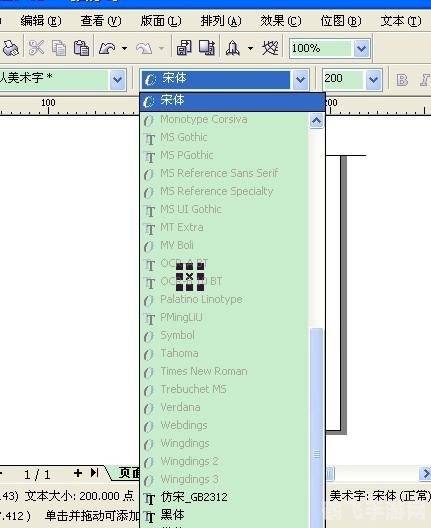Viewport: 431px width, 528px height.
Task: Click the font list scrollbar thumb
Action: (317, 428)
